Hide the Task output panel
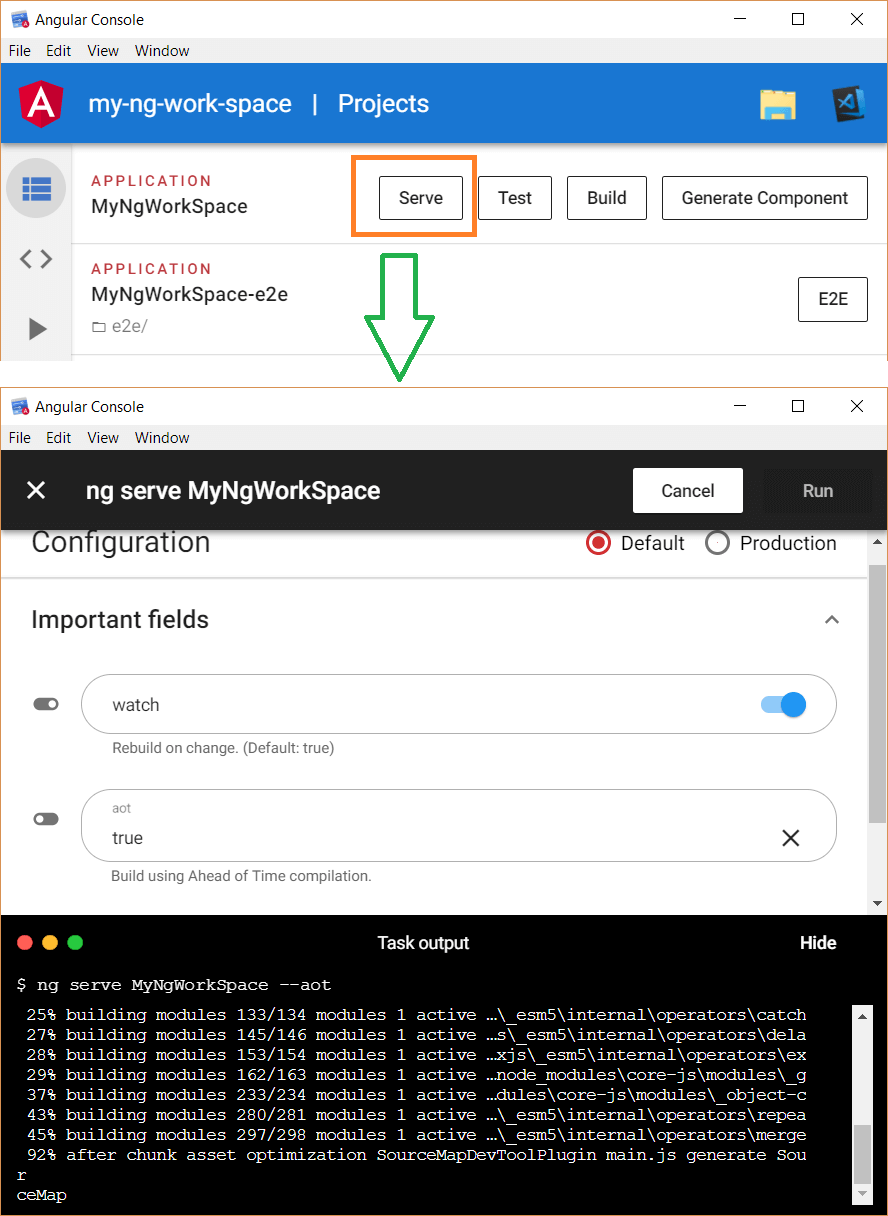Image resolution: width=888 pixels, height=1216 pixels. [818, 943]
